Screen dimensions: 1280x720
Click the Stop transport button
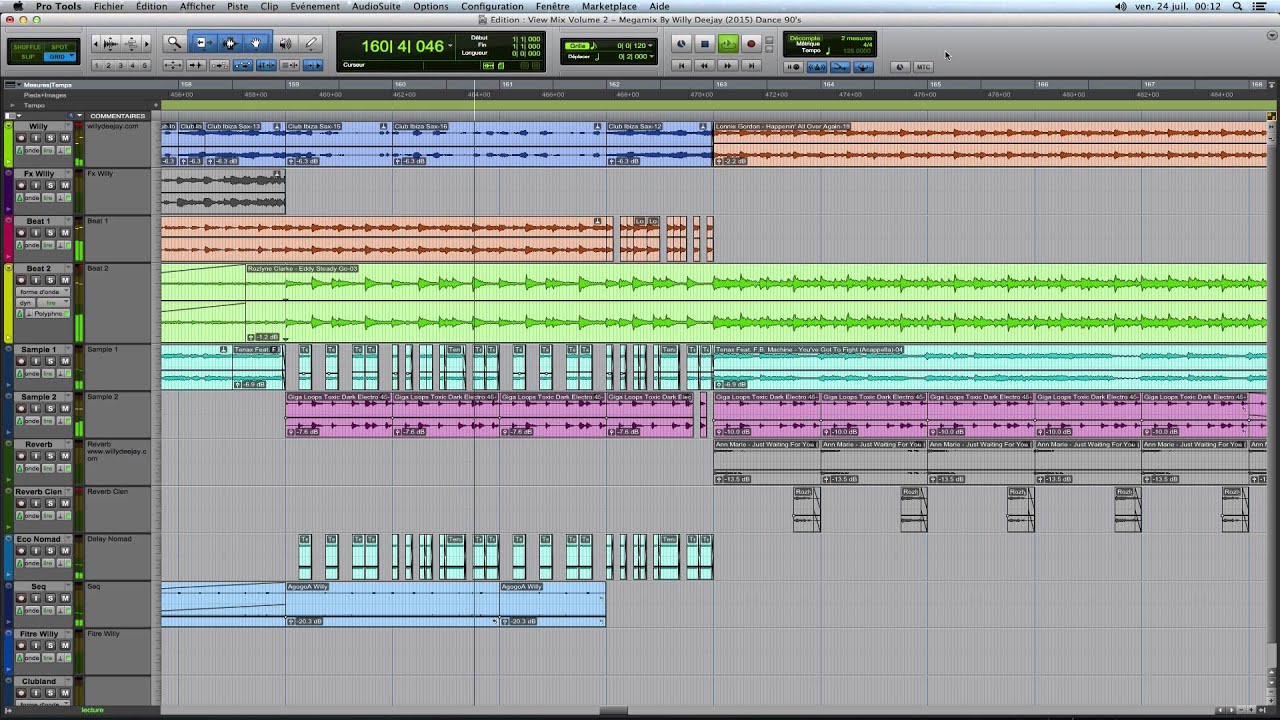tap(704, 44)
